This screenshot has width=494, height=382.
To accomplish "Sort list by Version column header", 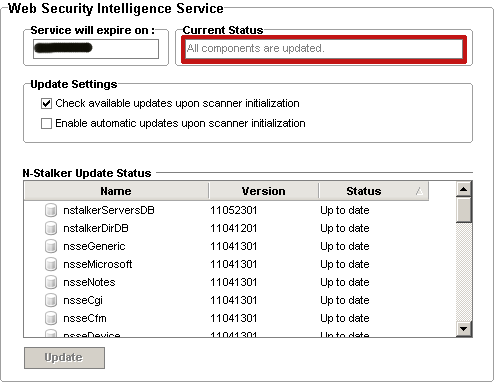I will point(263,191).
